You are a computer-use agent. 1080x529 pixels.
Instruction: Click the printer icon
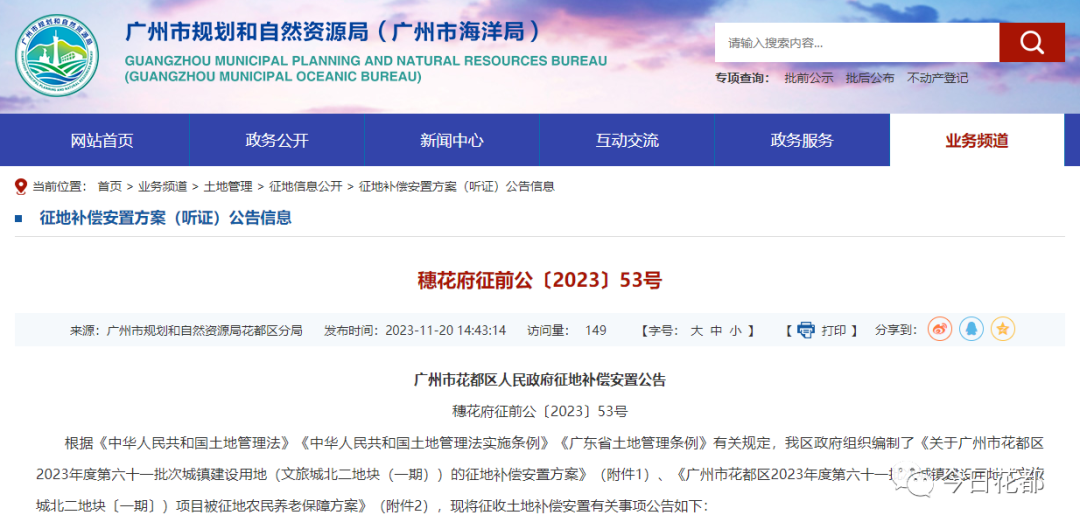(x=805, y=330)
